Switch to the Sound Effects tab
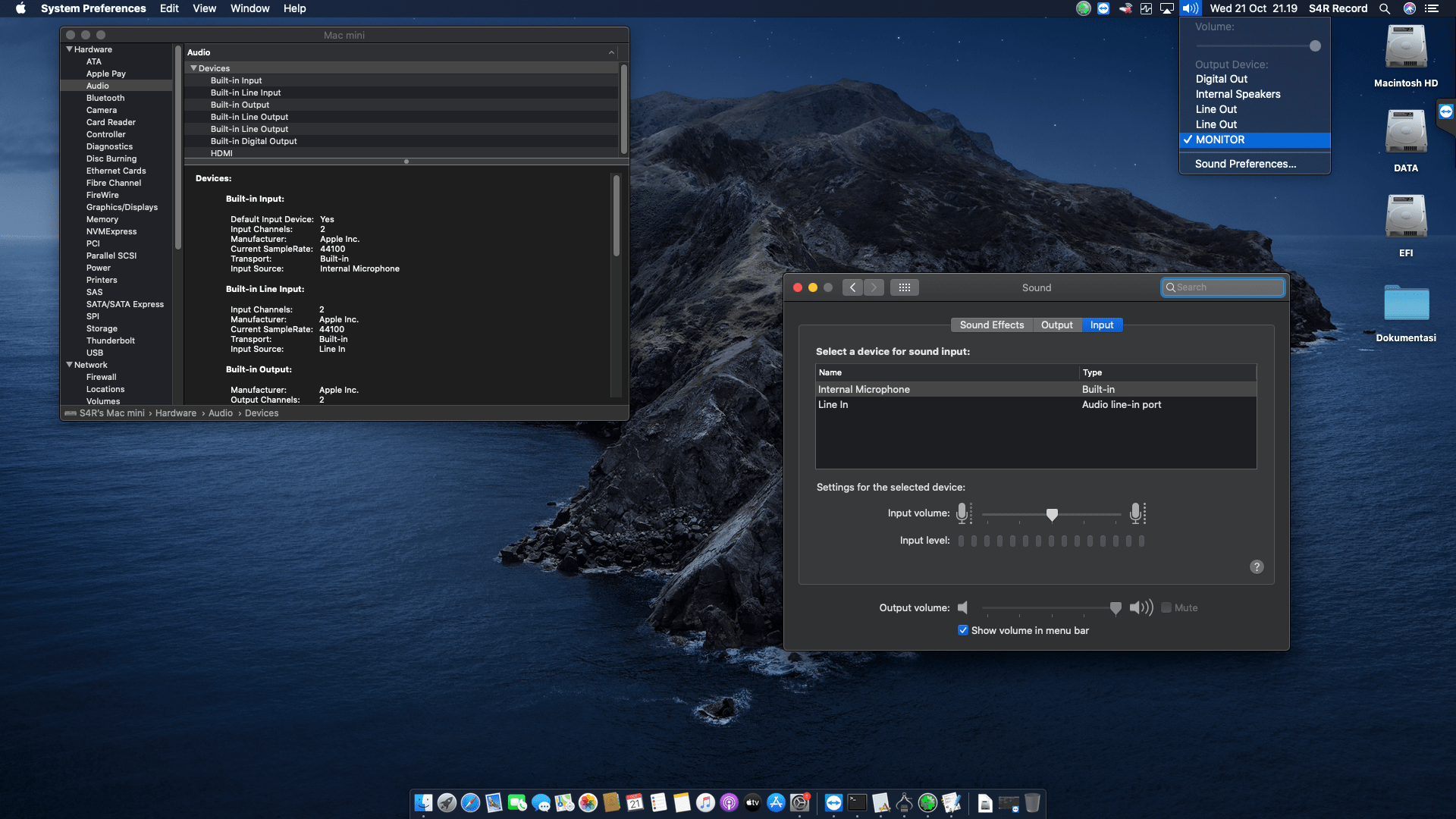Image resolution: width=1456 pixels, height=819 pixels. [991, 325]
